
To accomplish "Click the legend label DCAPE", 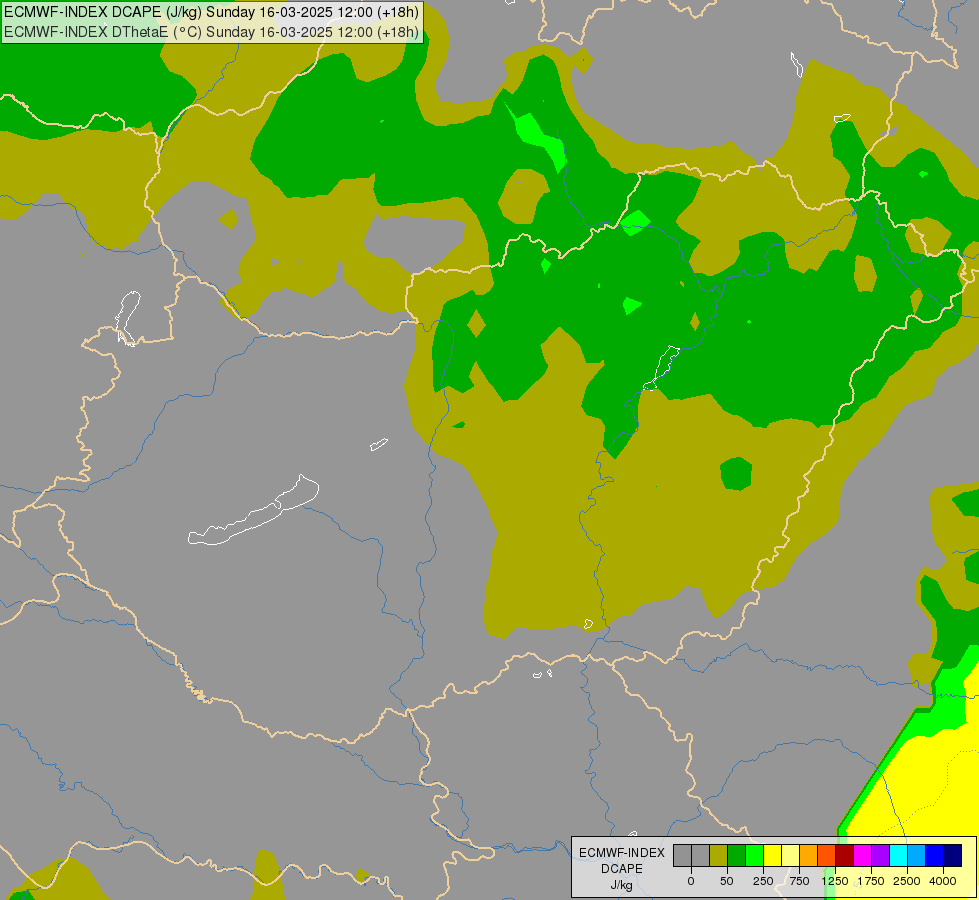I will (x=622, y=869).
